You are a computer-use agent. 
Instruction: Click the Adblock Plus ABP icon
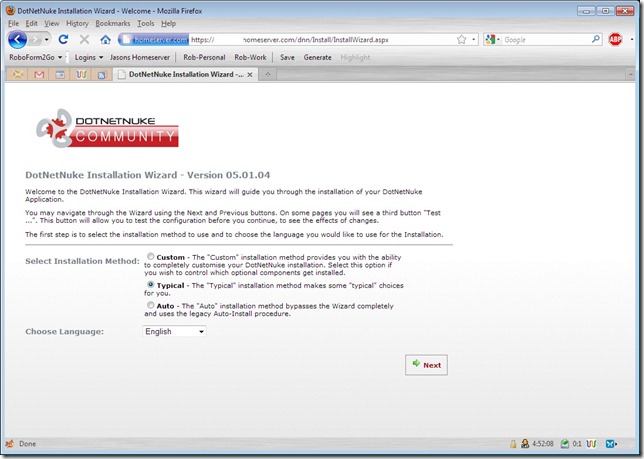pos(615,39)
